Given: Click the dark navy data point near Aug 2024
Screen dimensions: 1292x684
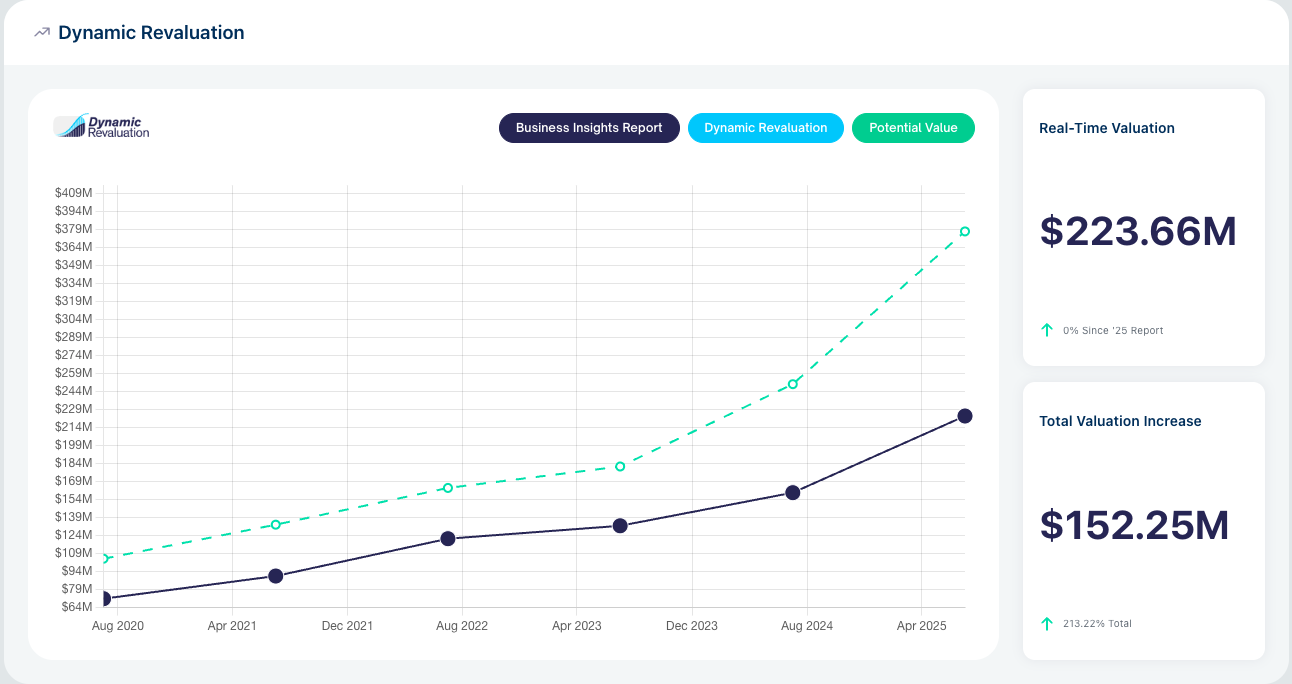Looking at the screenshot, I should click(792, 492).
